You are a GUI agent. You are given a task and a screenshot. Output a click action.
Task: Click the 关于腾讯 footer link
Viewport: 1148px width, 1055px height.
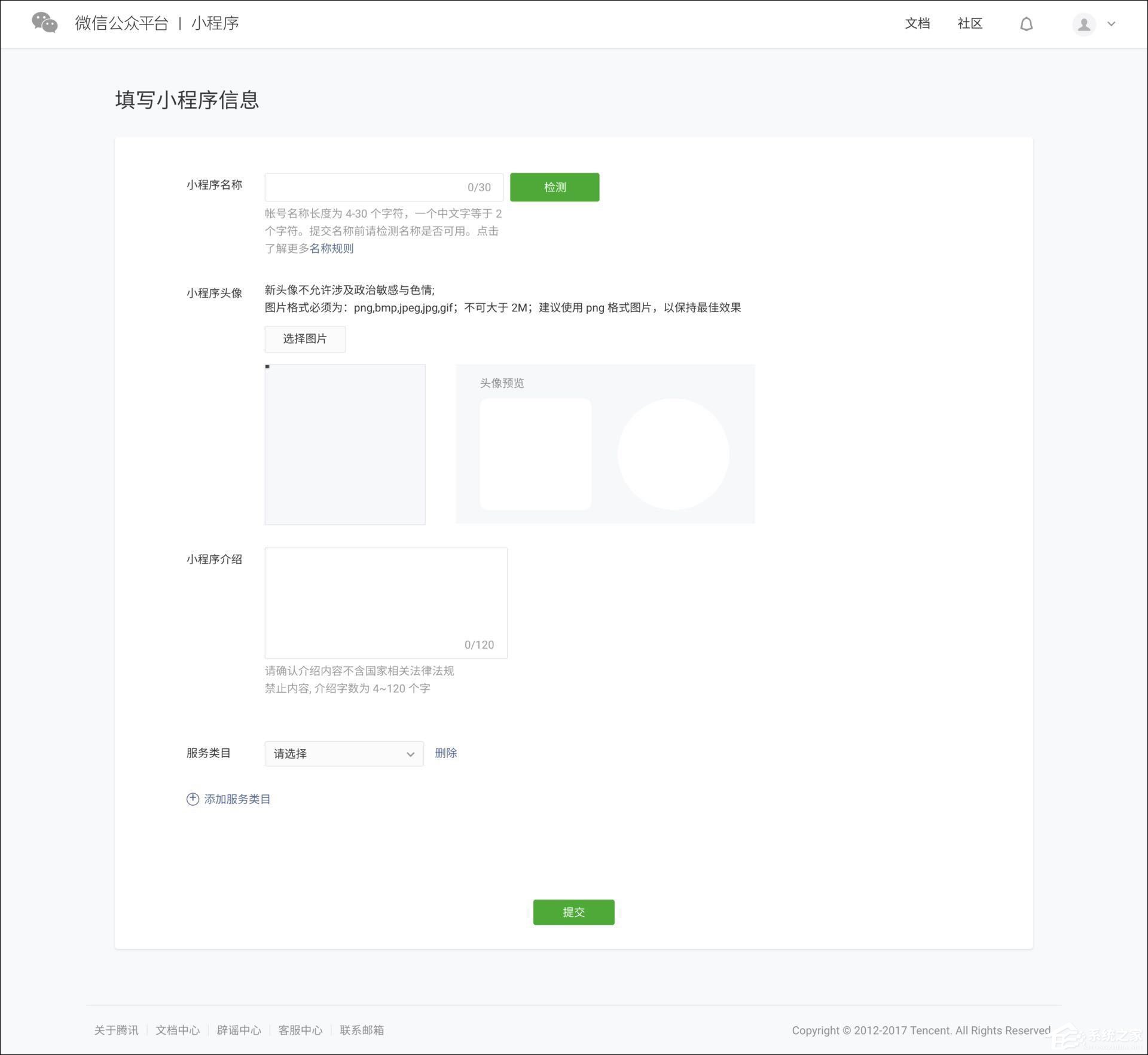[x=115, y=1030]
